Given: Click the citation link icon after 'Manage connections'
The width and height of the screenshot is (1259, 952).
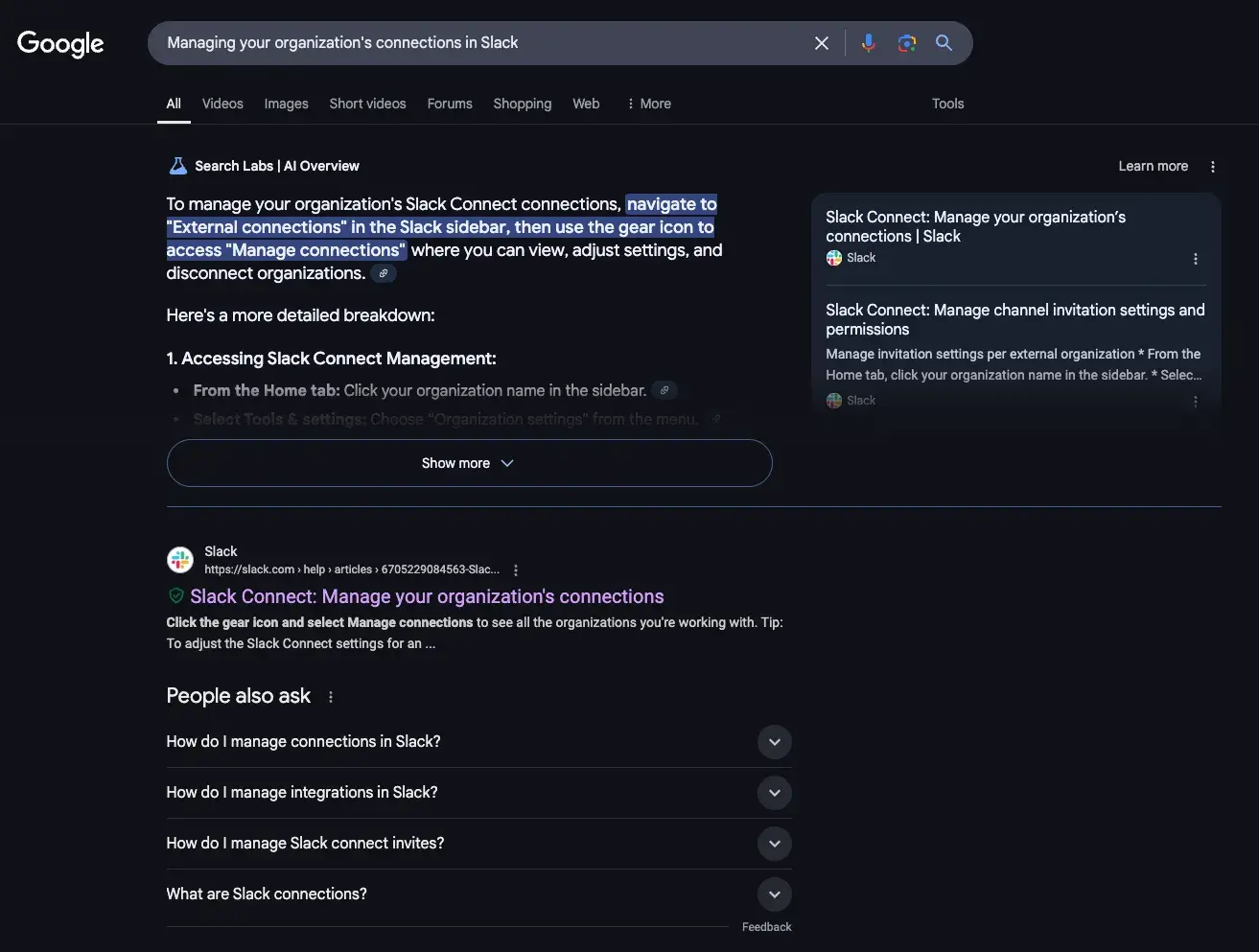Looking at the screenshot, I should (x=384, y=273).
